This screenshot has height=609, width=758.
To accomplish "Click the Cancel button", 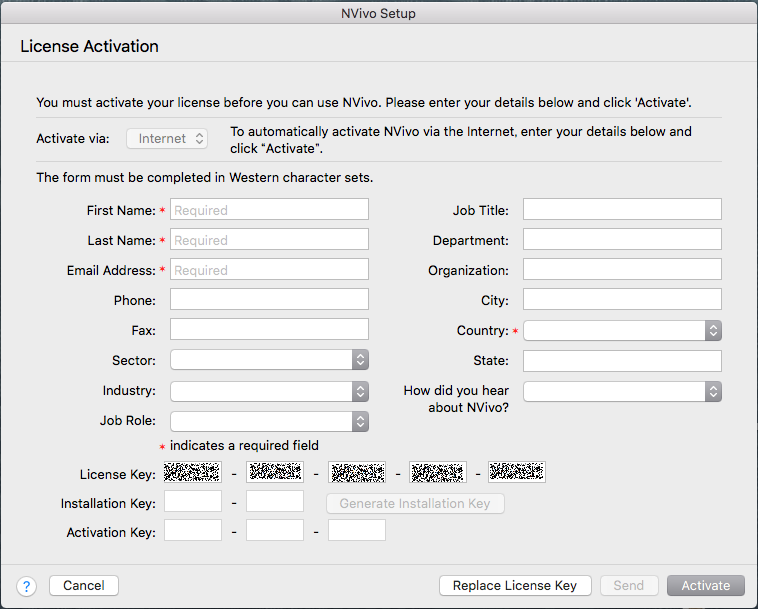I will point(84,585).
